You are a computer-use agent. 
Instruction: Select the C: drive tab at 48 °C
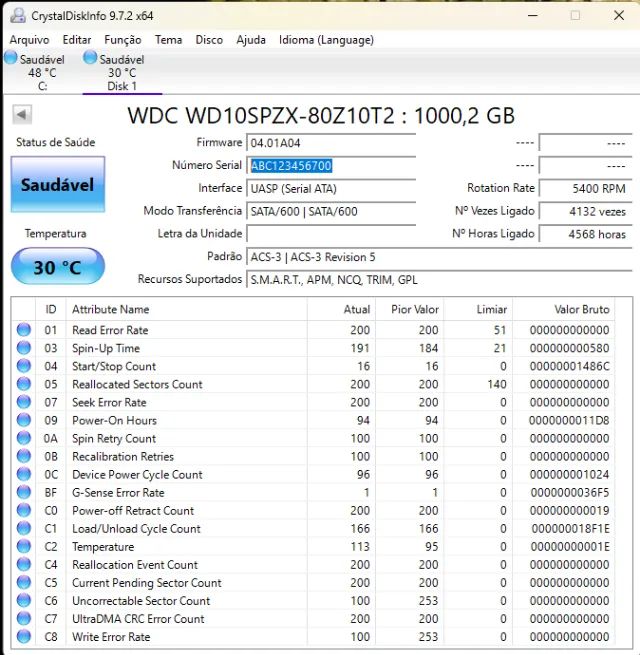click(36, 72)
